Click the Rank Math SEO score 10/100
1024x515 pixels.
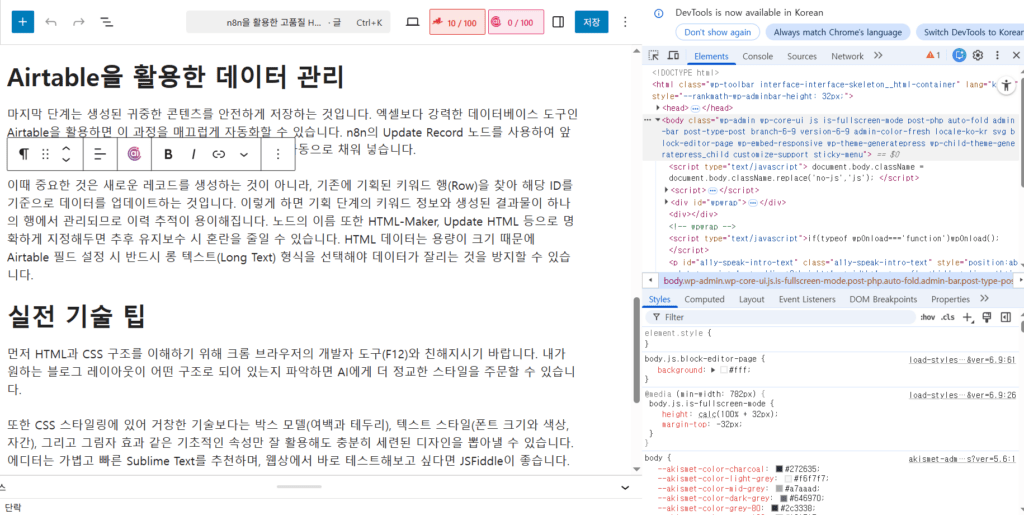[456, 22]
